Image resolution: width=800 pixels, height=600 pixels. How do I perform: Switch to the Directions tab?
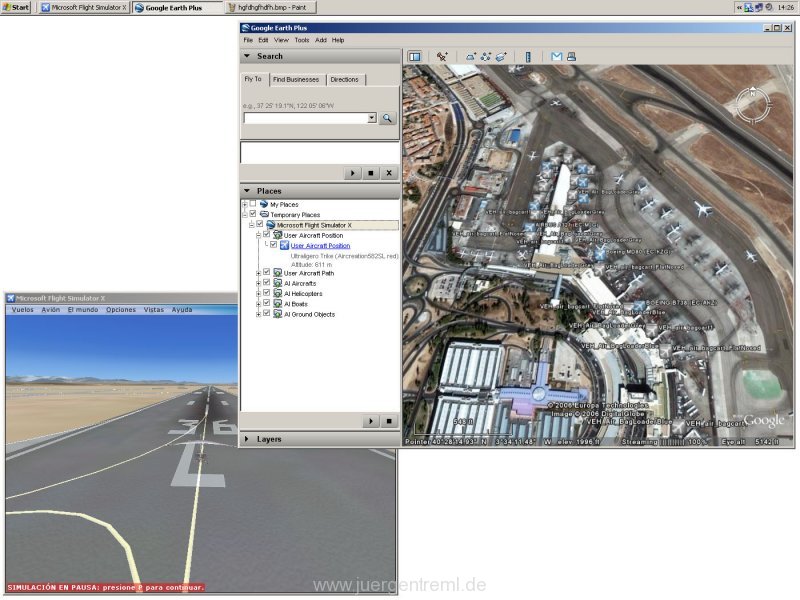click(344, 80)
